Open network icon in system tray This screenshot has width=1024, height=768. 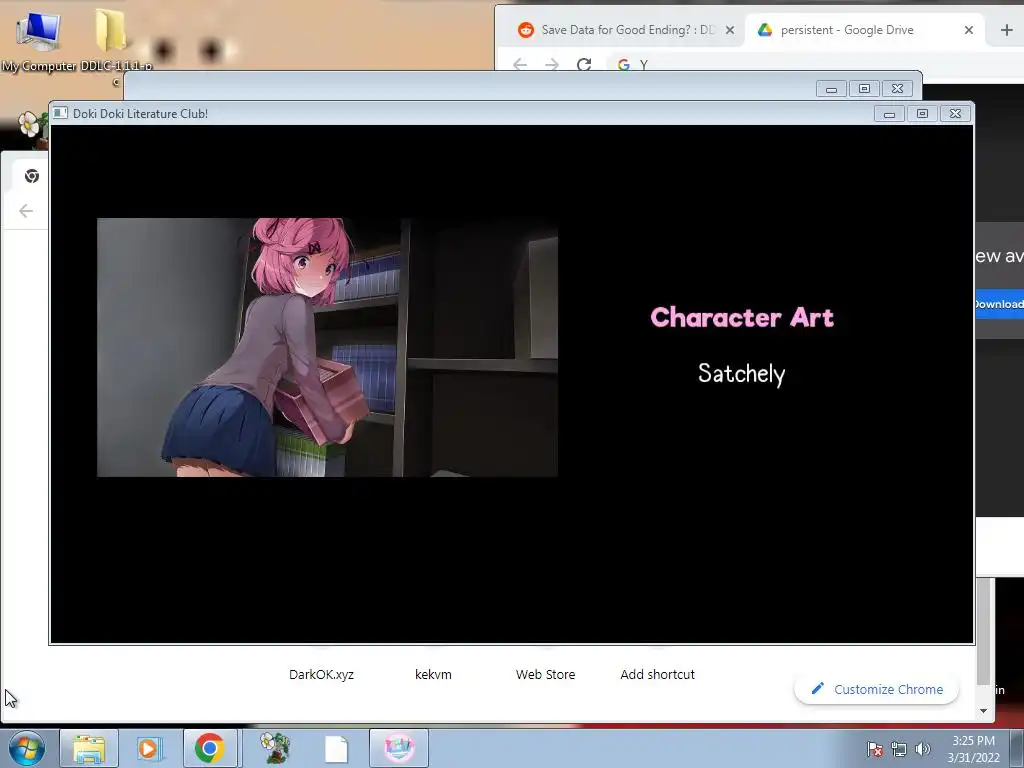click(899, 749)
